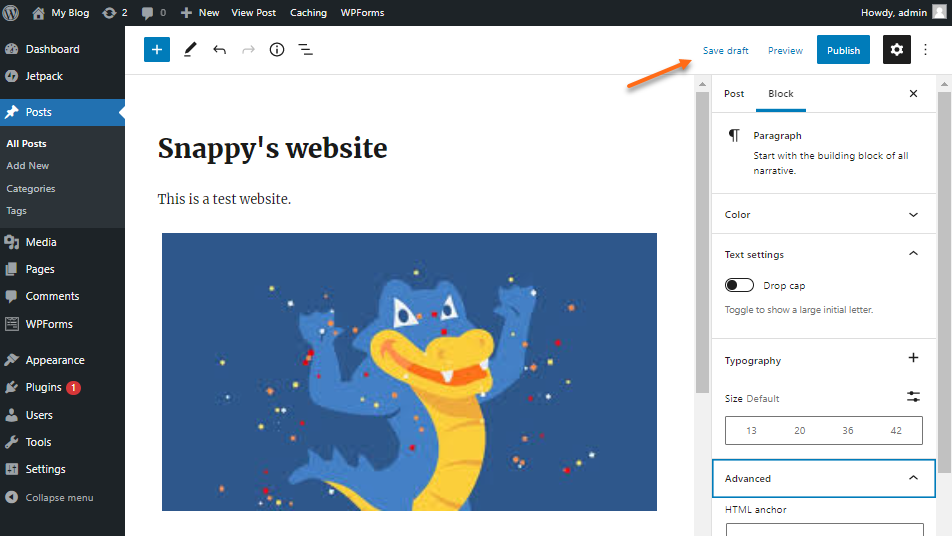The height and width of the screenshot is (536, 952).
Task: Expand the Color panel
Action: 823,214
